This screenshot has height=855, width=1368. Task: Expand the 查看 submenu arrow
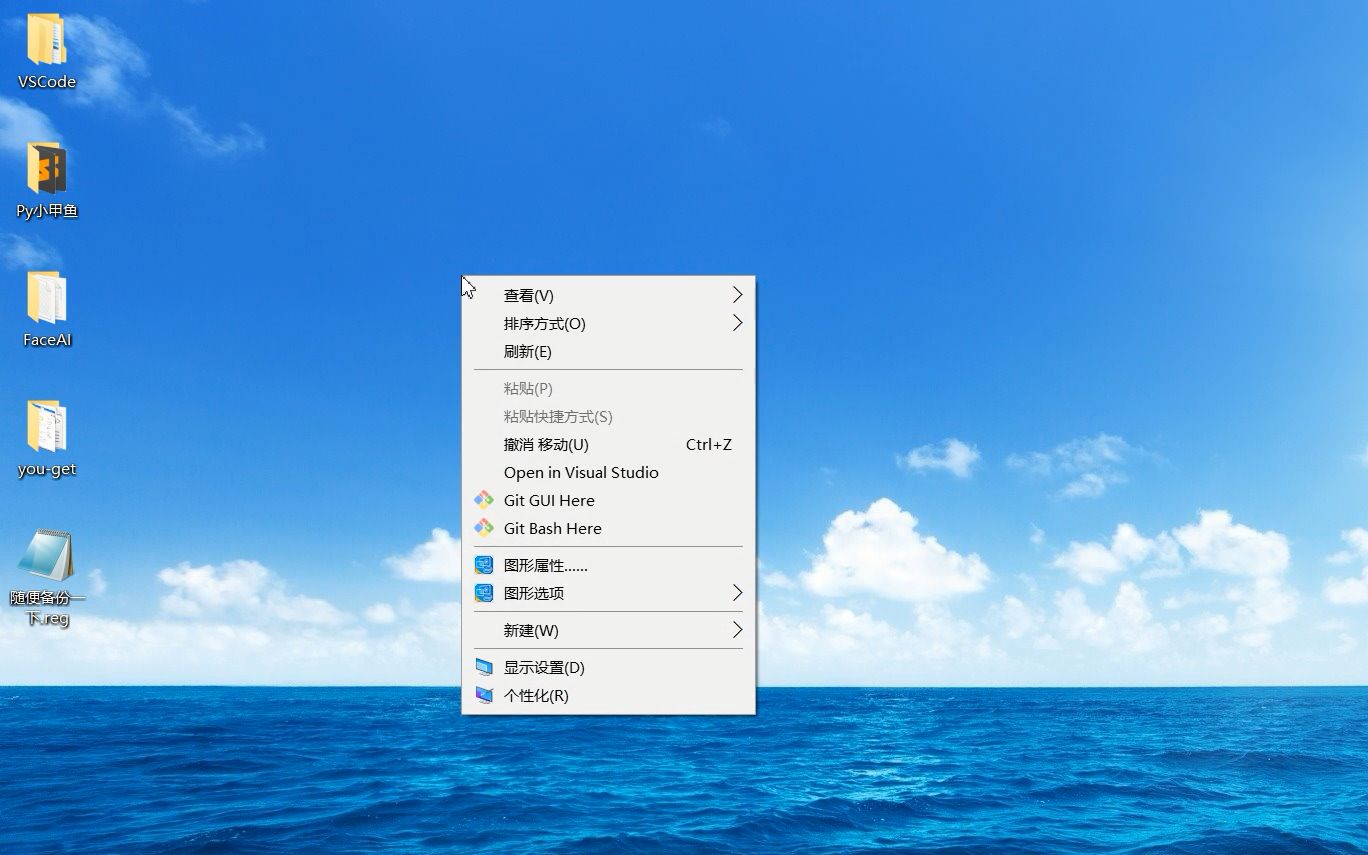pyautogui.click(x=737, y=295)
